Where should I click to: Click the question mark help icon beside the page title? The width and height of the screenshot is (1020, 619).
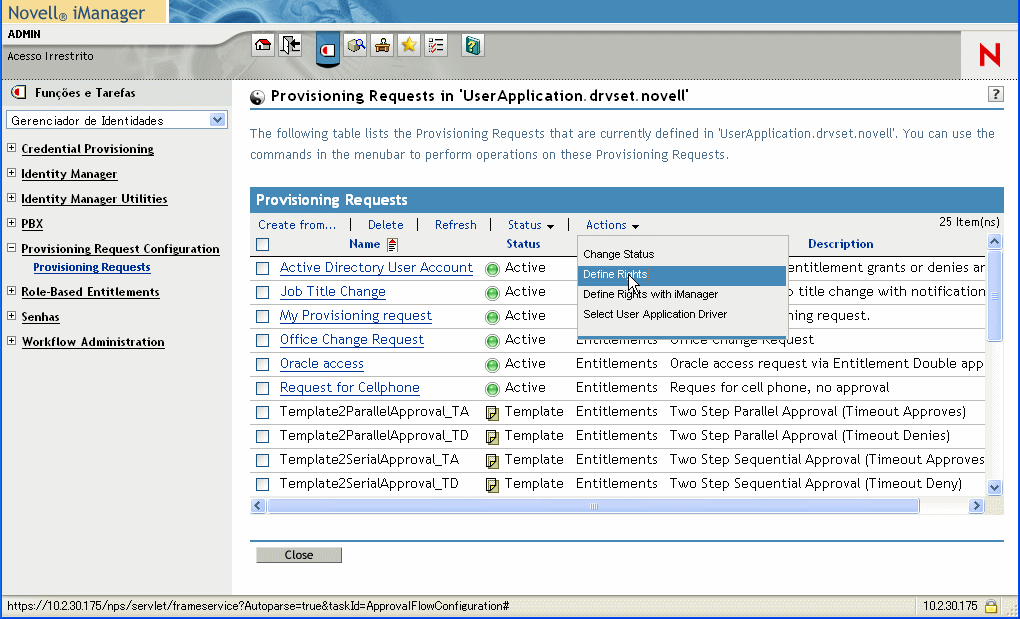coord(995,94)
